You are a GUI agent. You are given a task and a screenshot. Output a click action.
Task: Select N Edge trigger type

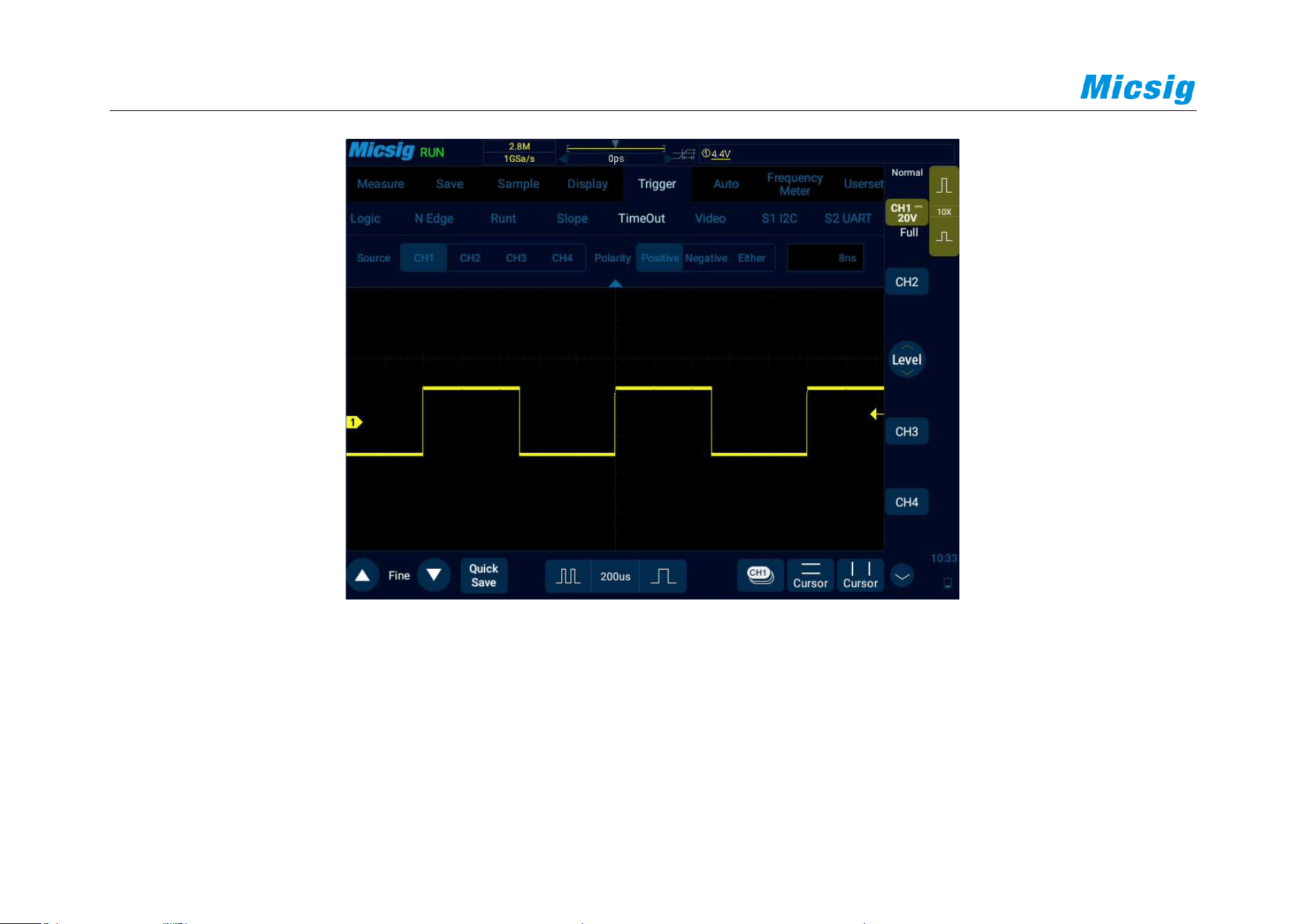434,218
